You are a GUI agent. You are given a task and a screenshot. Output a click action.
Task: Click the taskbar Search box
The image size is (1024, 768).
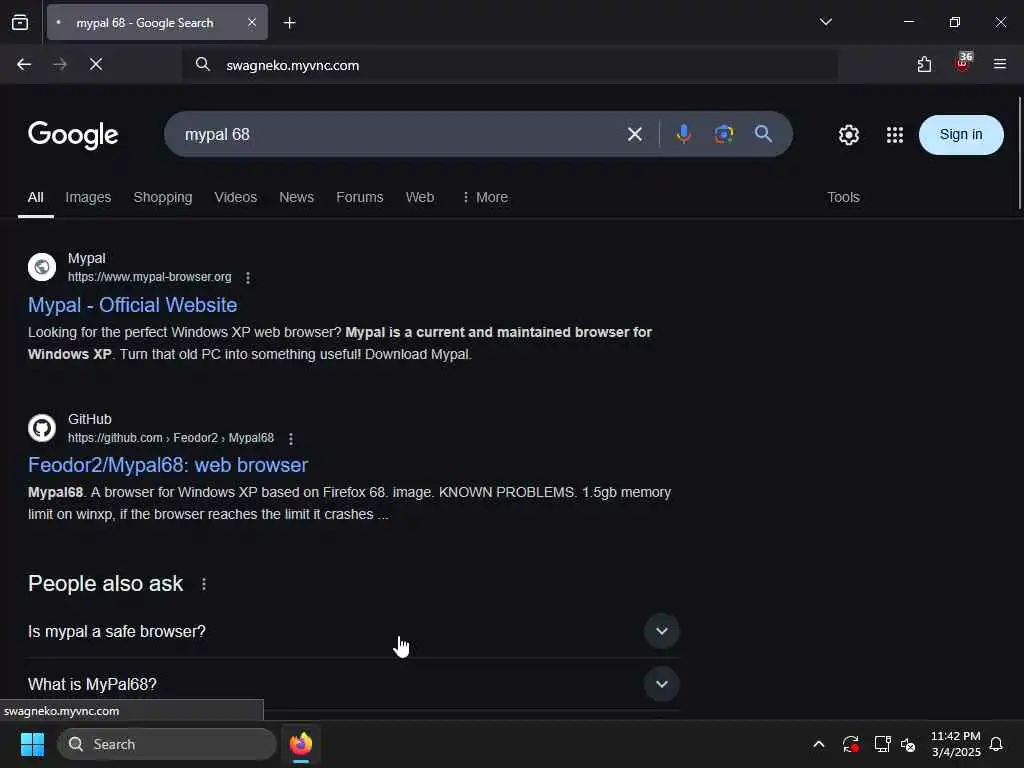pyautogui.click(x=167, y=744)
